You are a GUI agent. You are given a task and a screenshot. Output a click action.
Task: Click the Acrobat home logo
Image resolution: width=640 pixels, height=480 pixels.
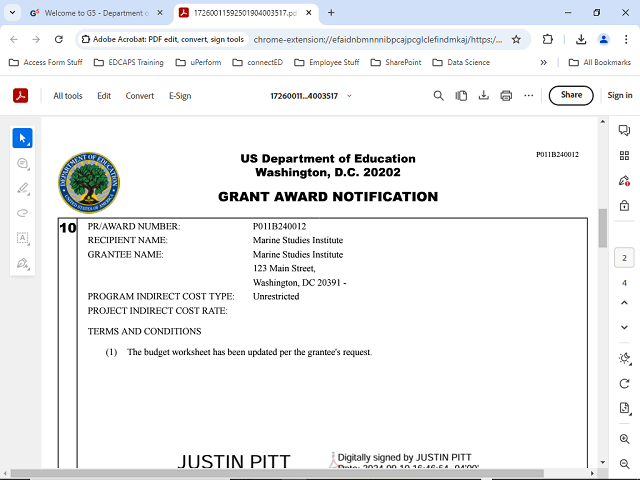click(x=20, y=96)
